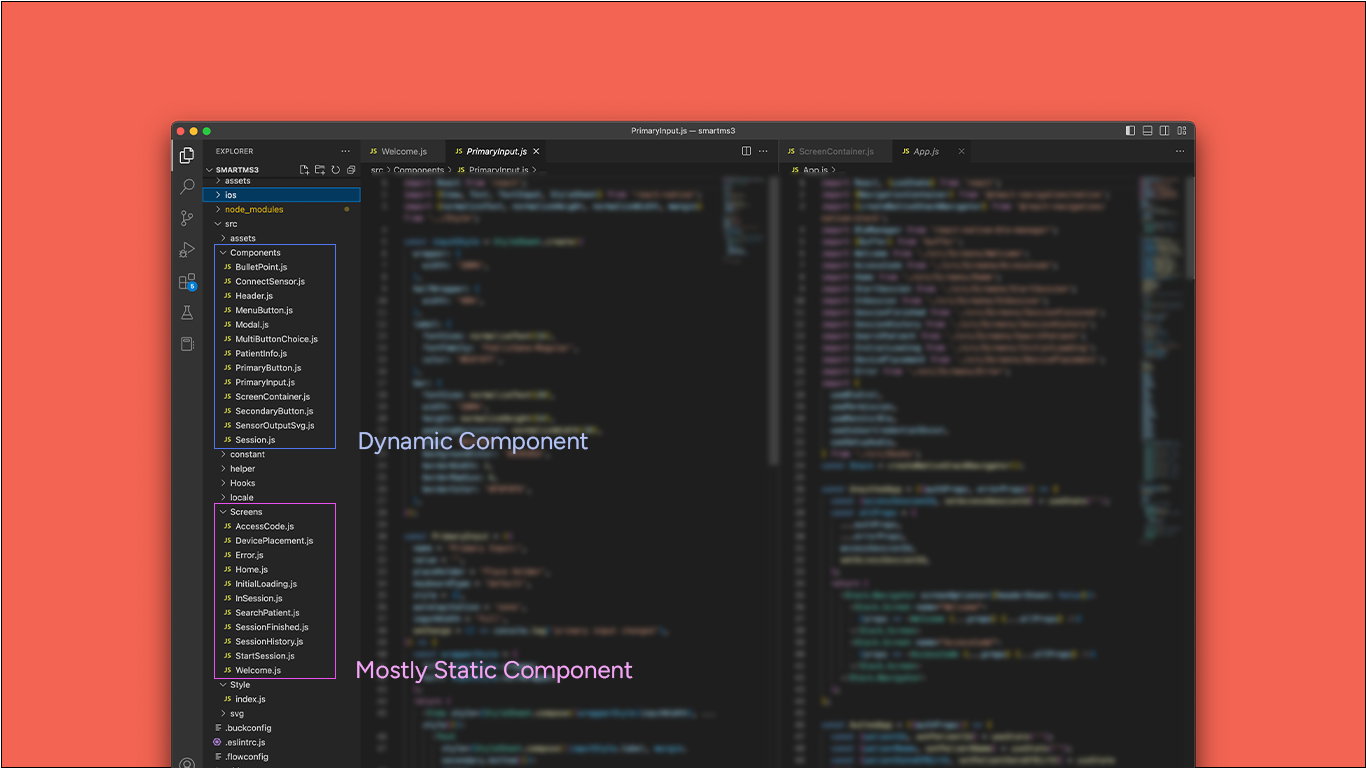Expand the ios folder
The image size is (1366, 768).
282,195
